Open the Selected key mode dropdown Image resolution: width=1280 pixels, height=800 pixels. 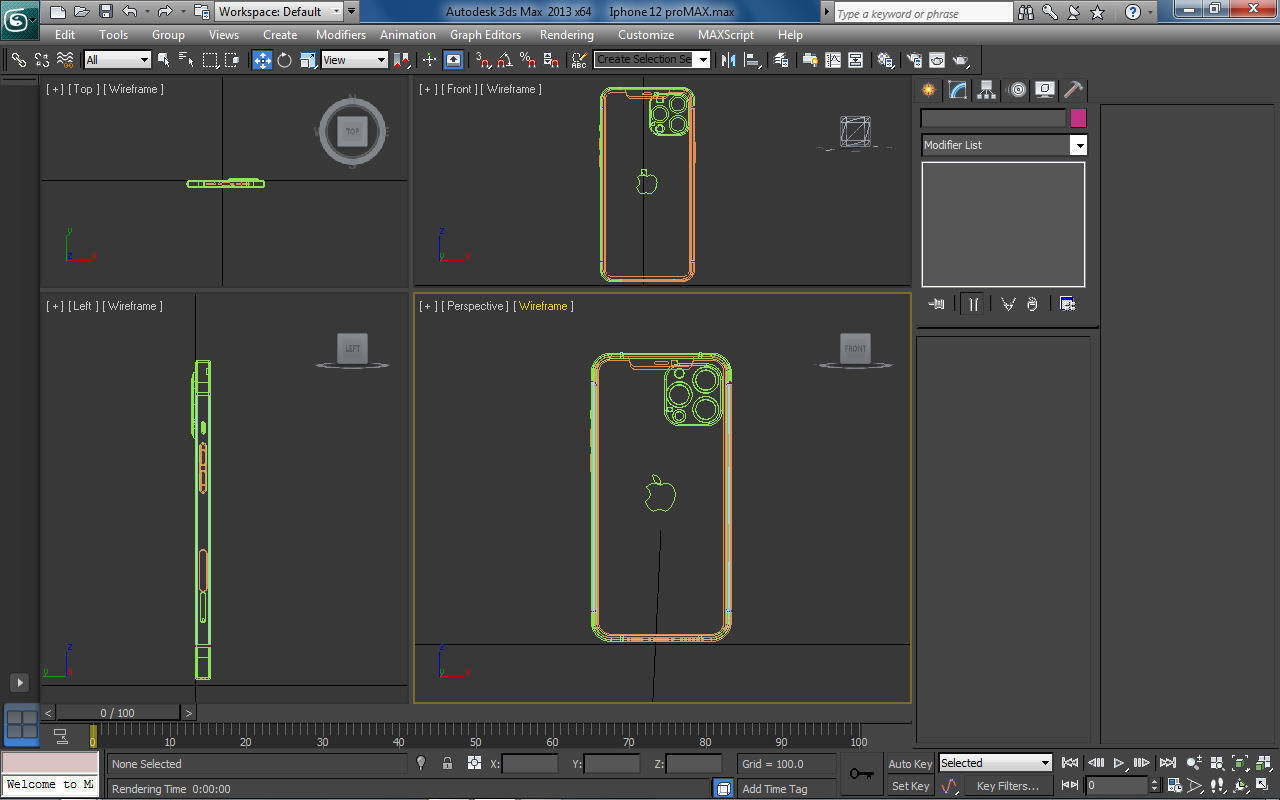995,763
